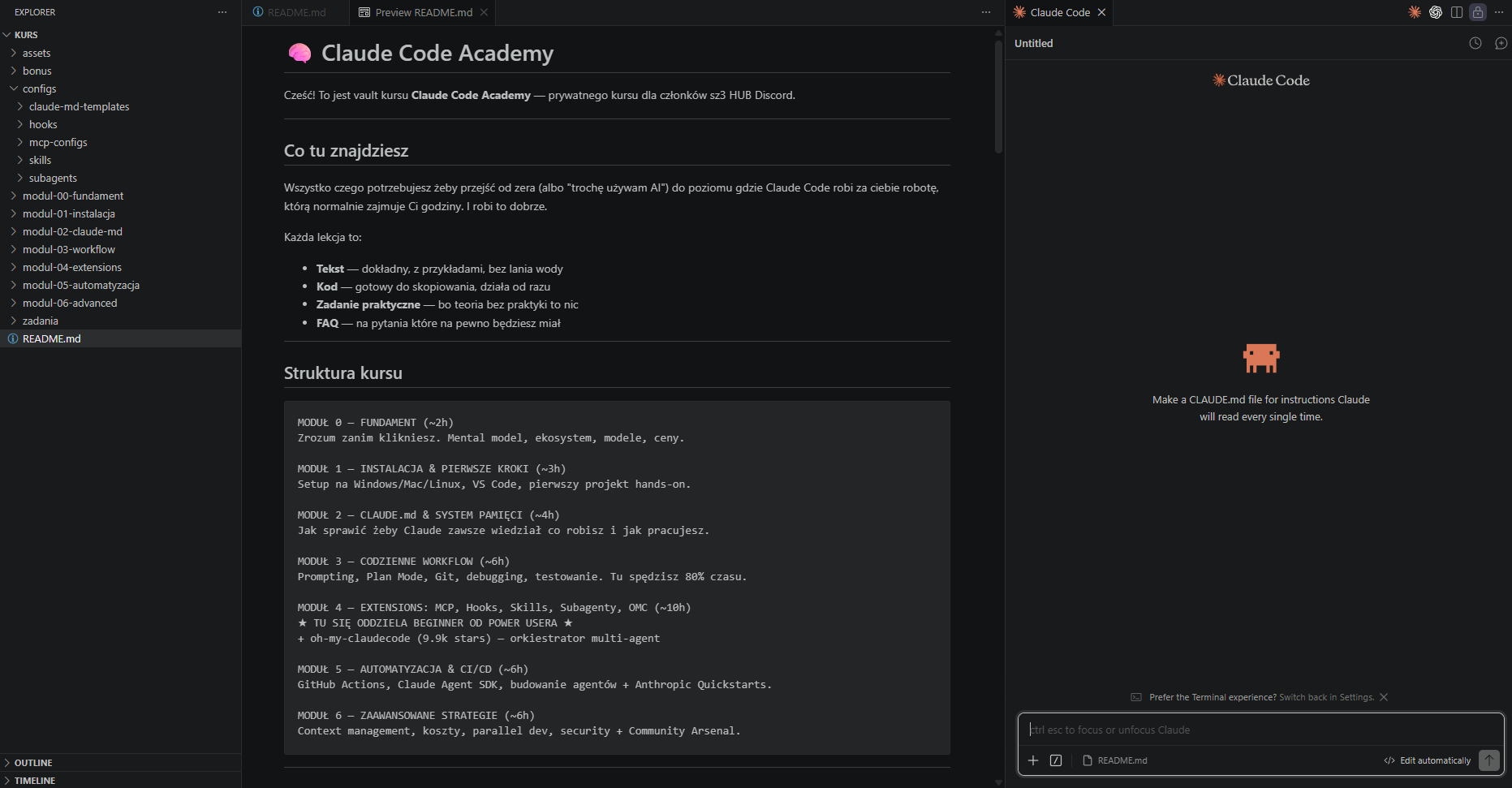Click the Switch back in Settings link
The width and height of the screenshot is (1512, 788).
click(1326, 697)
